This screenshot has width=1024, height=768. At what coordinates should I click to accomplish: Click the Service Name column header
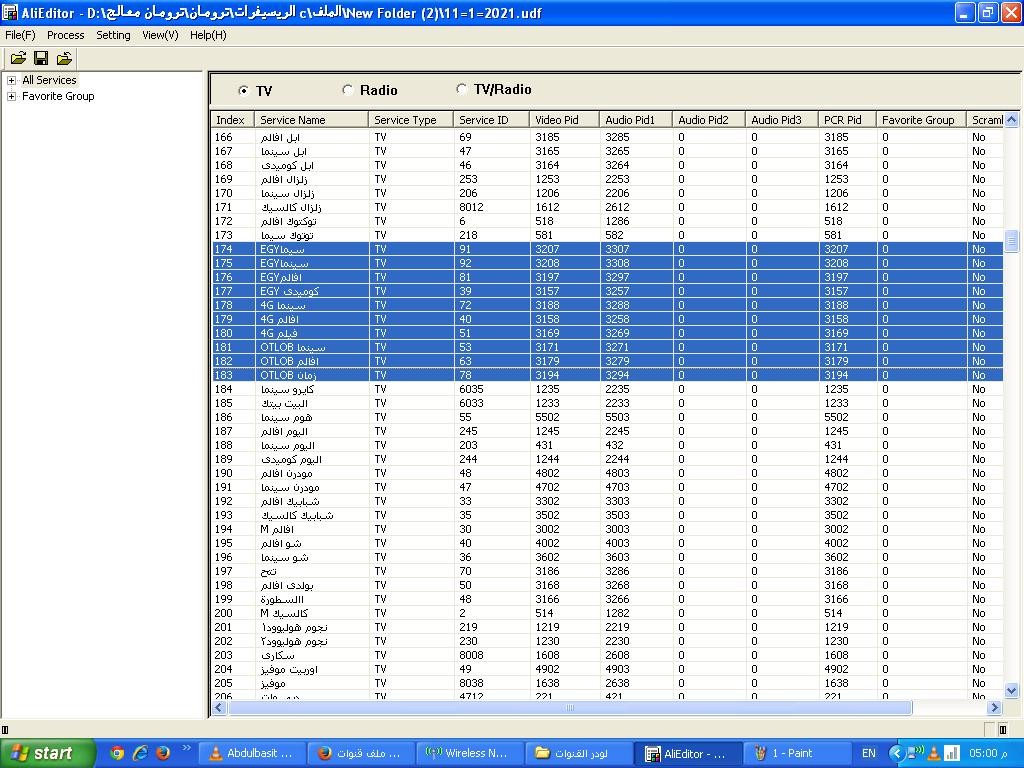(310, 120)
